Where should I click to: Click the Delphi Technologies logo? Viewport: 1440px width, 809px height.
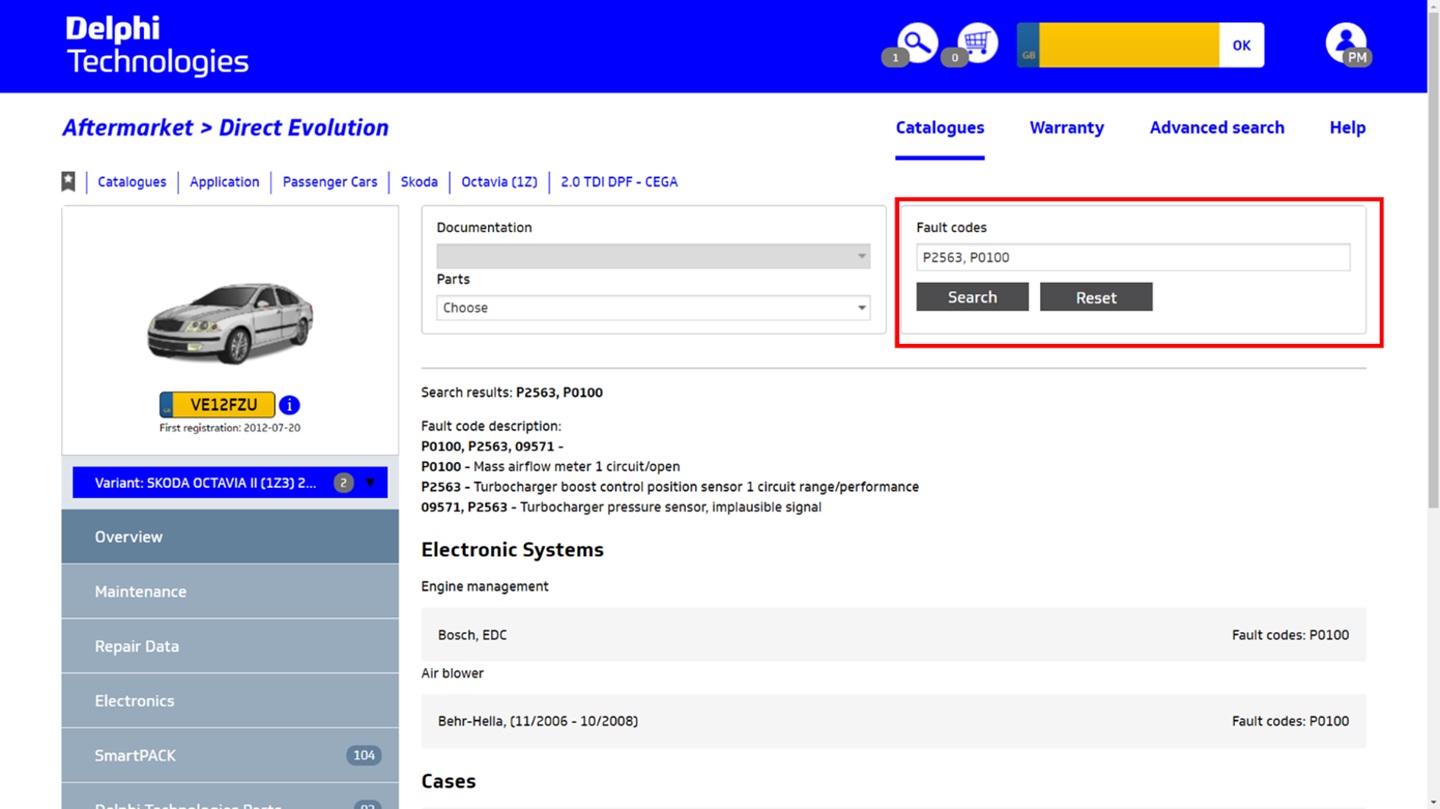pos(157,46)
